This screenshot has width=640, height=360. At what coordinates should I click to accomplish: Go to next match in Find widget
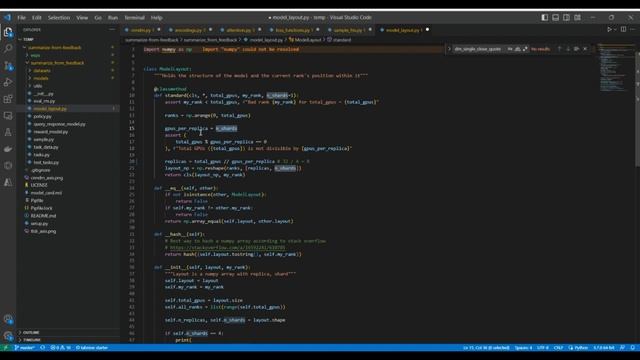568,49
